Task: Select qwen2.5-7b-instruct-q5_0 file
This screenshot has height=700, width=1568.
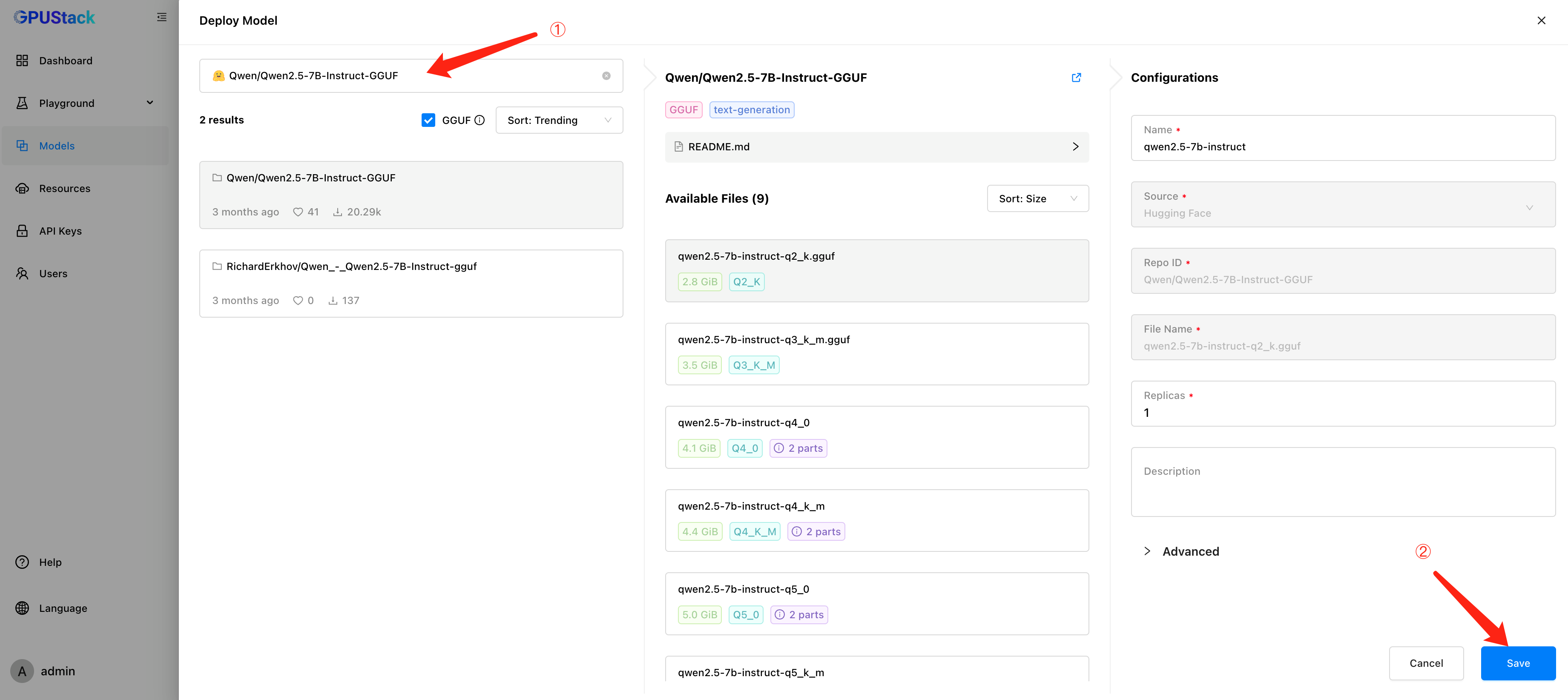Action: click(x=876, y=603)
